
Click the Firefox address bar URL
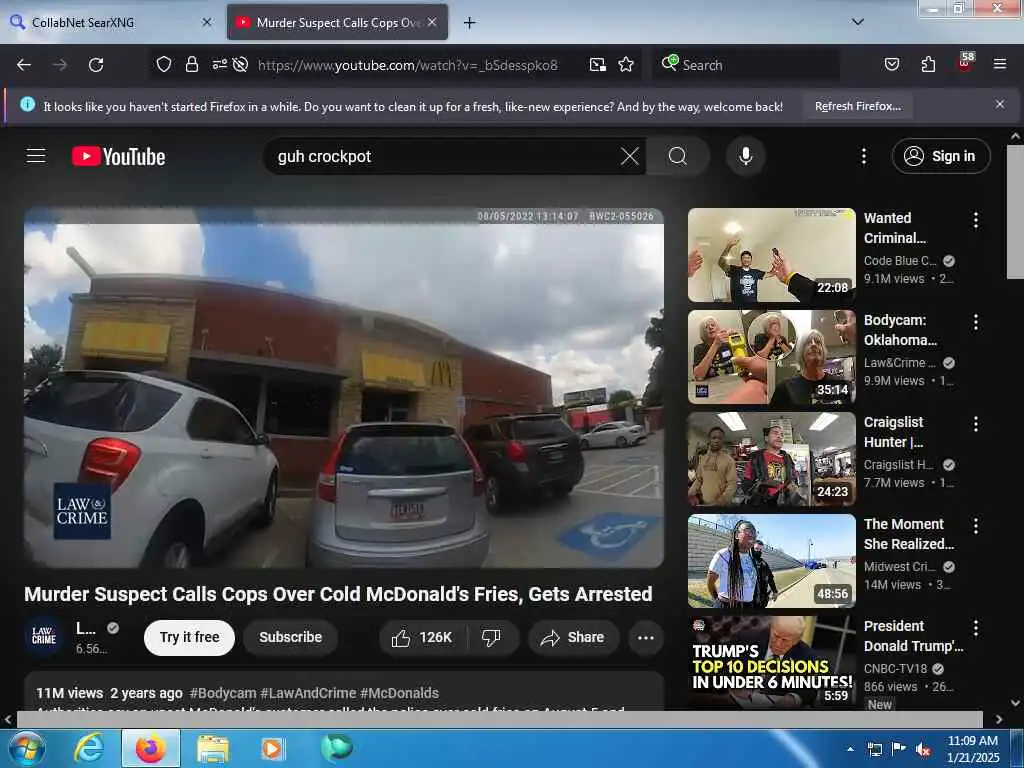pyautogui.click(x=408, y=65)
